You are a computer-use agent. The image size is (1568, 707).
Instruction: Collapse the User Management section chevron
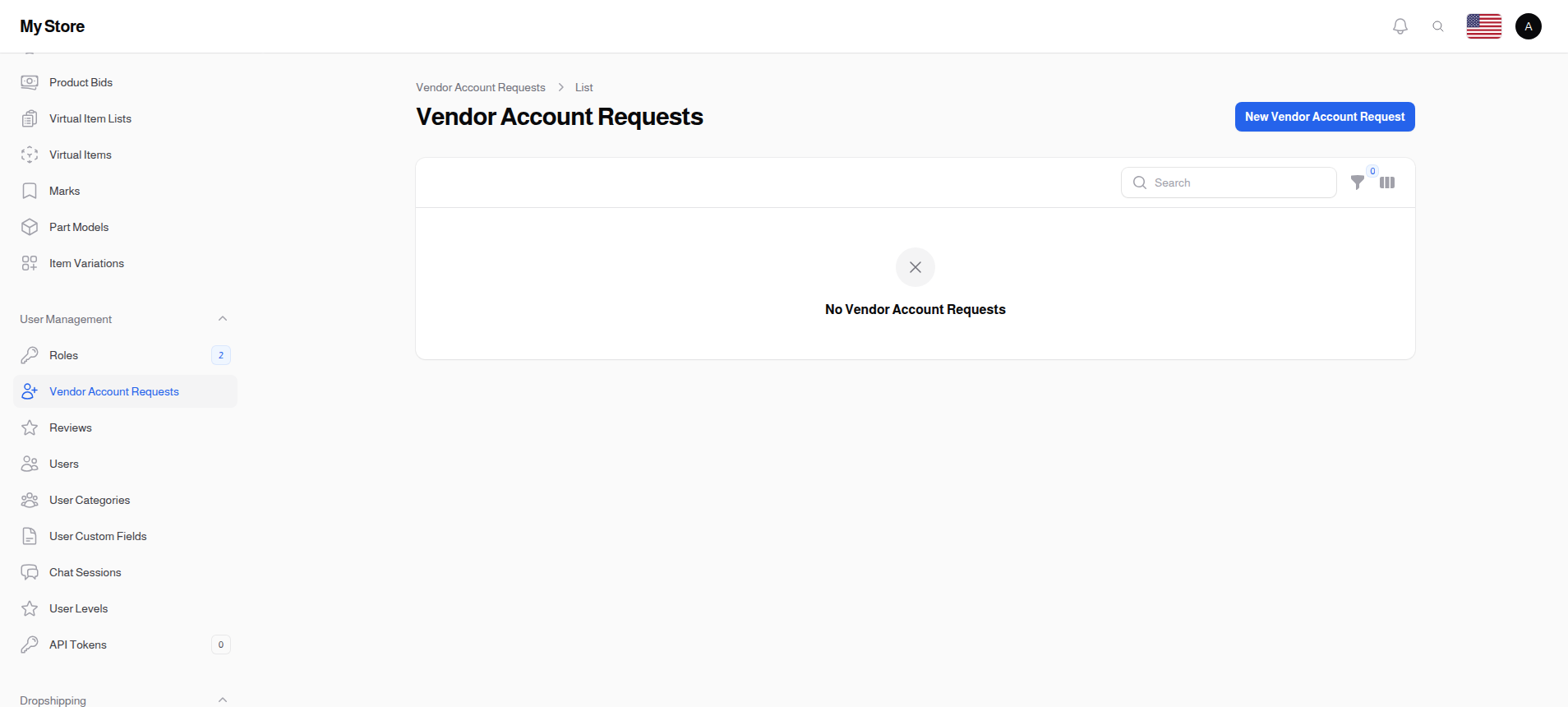click(x=222, y=318)
